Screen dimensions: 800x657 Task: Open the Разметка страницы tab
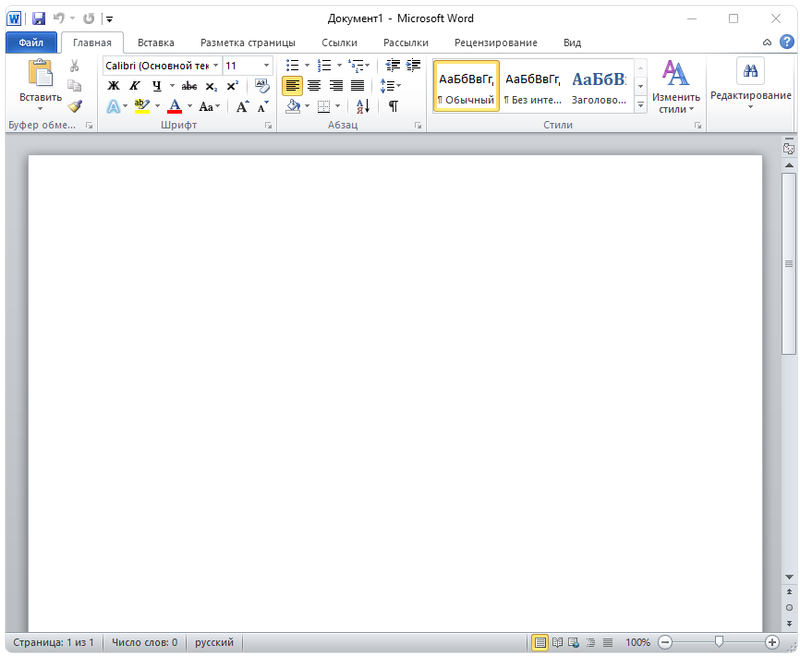[x=247, y=43]
